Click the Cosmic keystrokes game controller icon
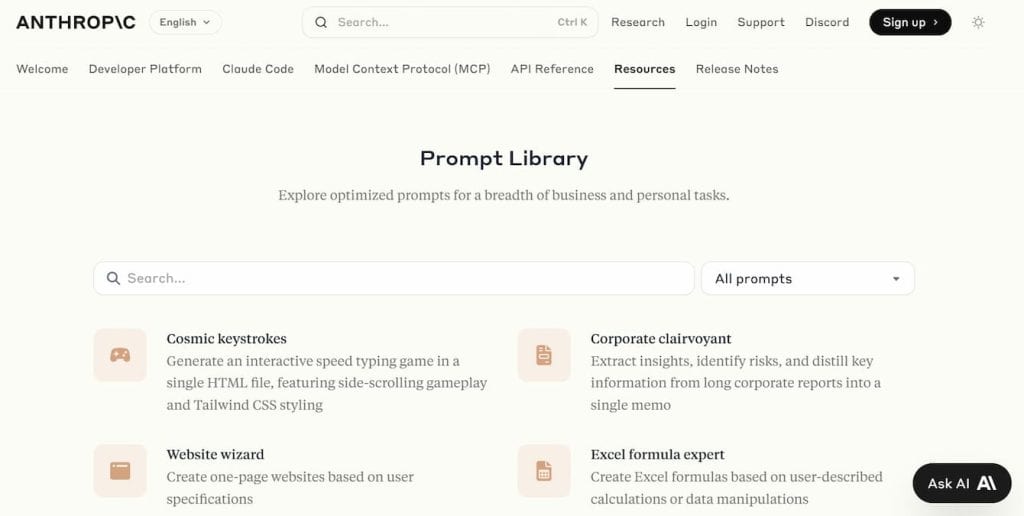The height and width of the screenshot is (516, 1024). [120, 355]
